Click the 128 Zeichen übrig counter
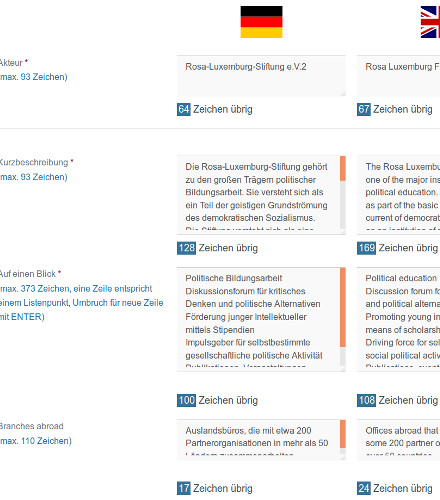The width and height of the screenshot is (440, 500). [x=186, y=248]
